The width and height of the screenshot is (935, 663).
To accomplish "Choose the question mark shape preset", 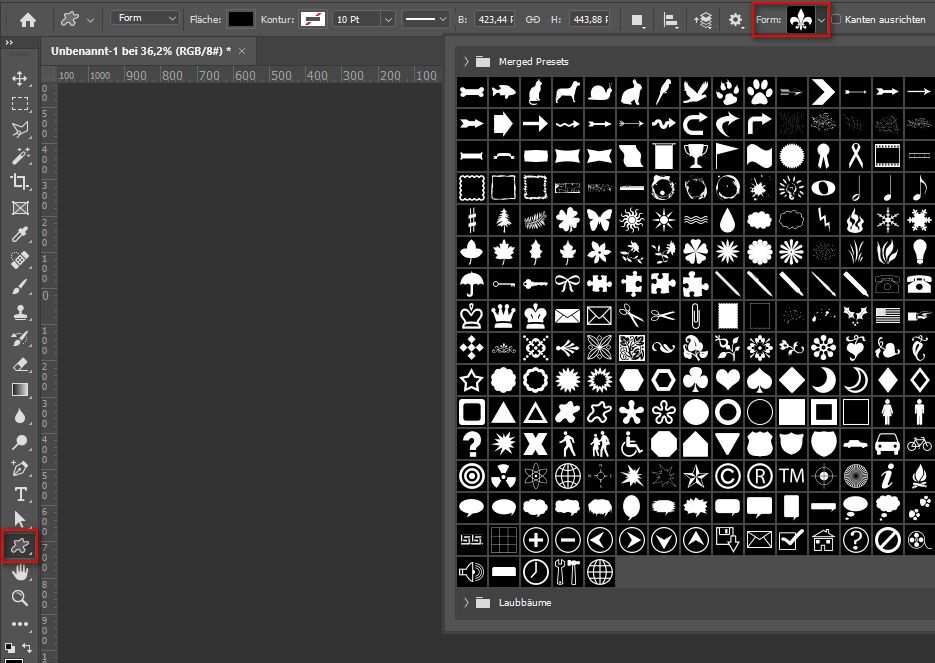I will coord(472,444).
